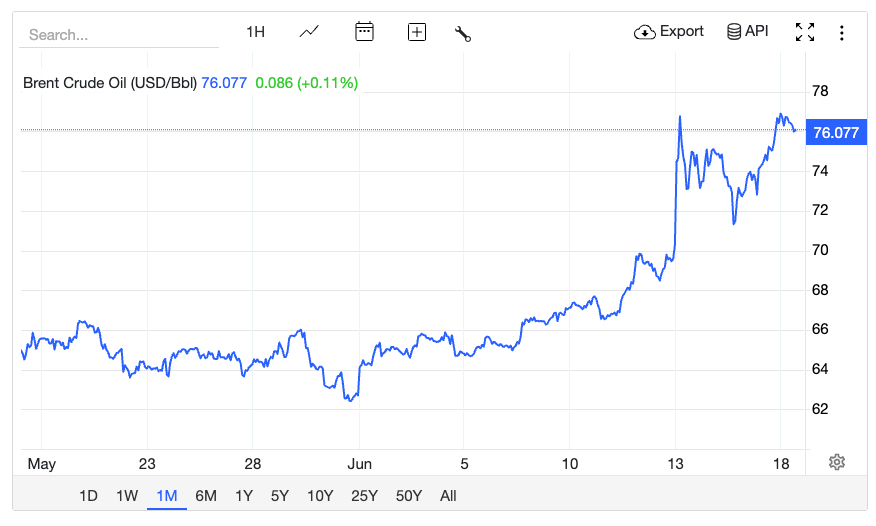The width and height of the screenshot is (876, 526).
Task: Select the 1D time range
Action: coord(88,495)
